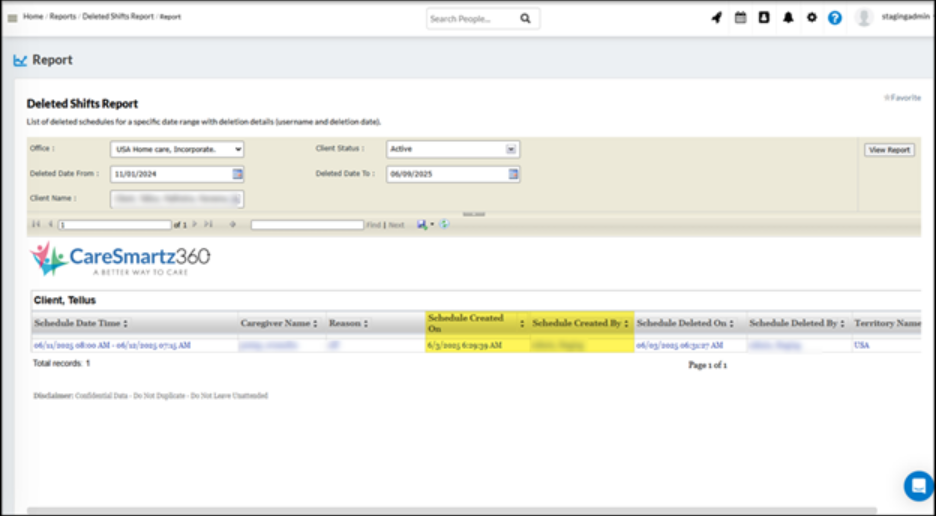Go to previous report page
Image resolution: width=936 pixels, height=516 pixels.
pos(50,225)
